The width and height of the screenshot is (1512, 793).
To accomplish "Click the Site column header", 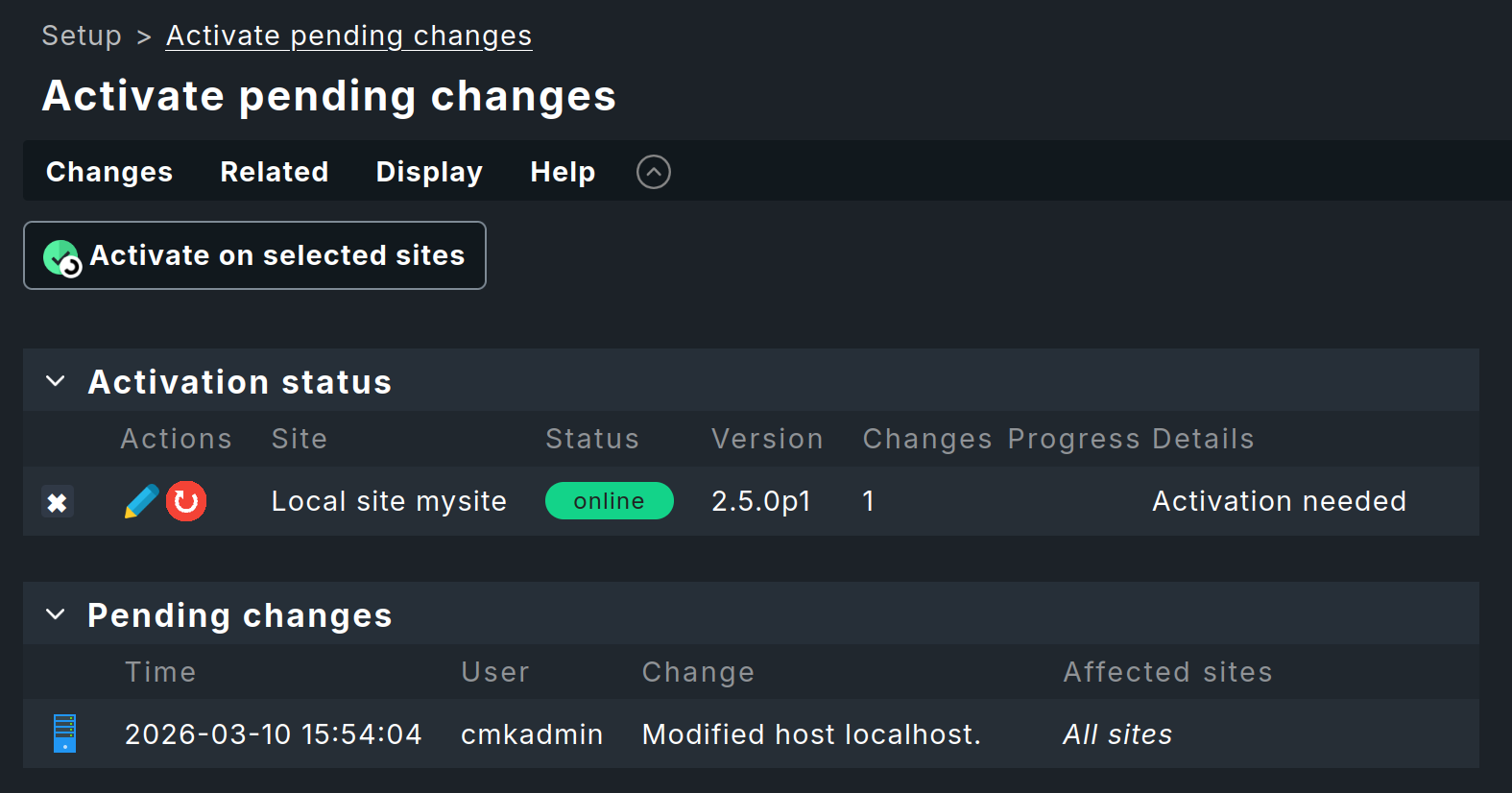I will tap(300, 439).
